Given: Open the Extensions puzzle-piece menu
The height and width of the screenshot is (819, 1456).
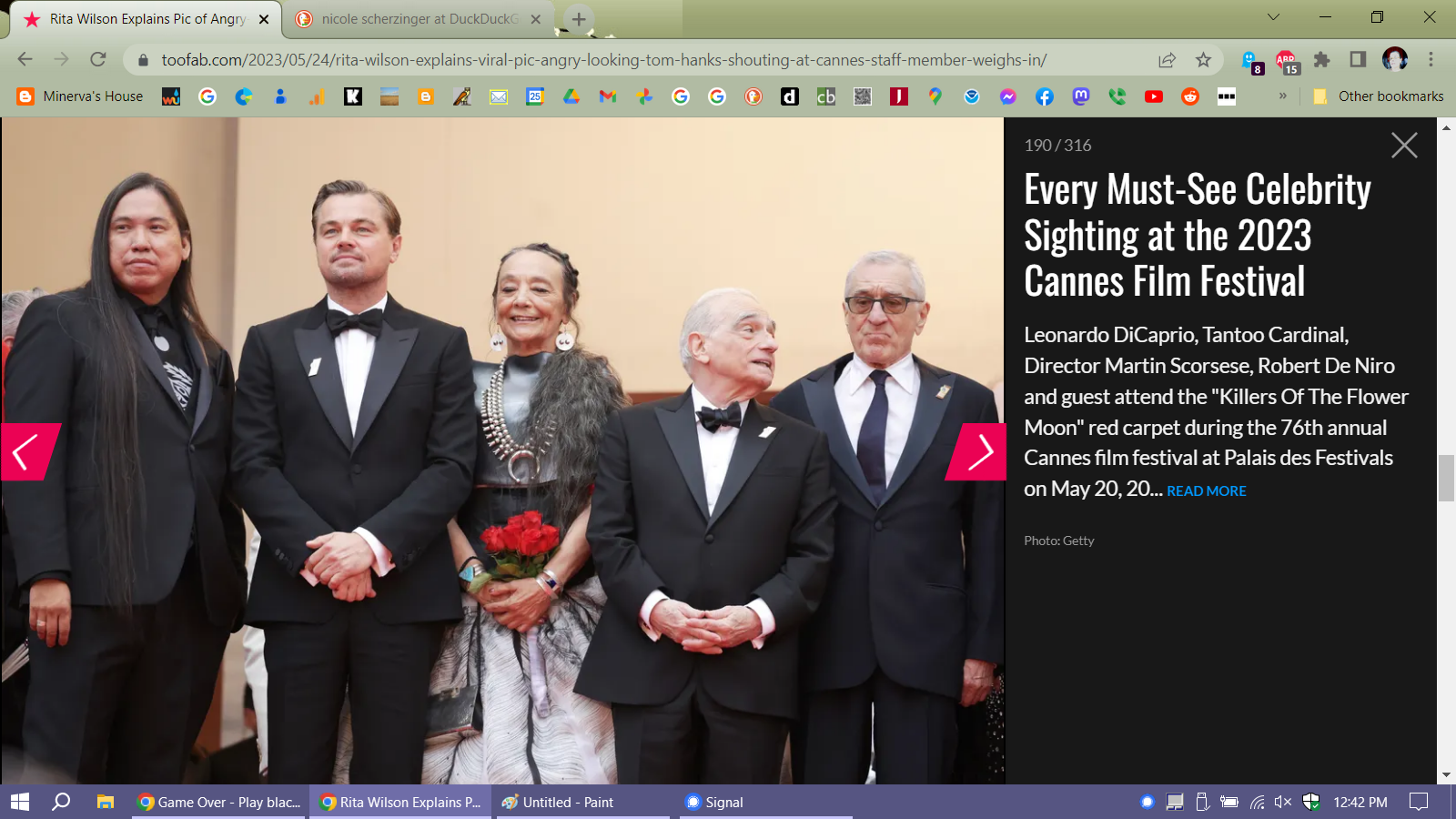Looking at the screenshot, I should (1321, 60).
